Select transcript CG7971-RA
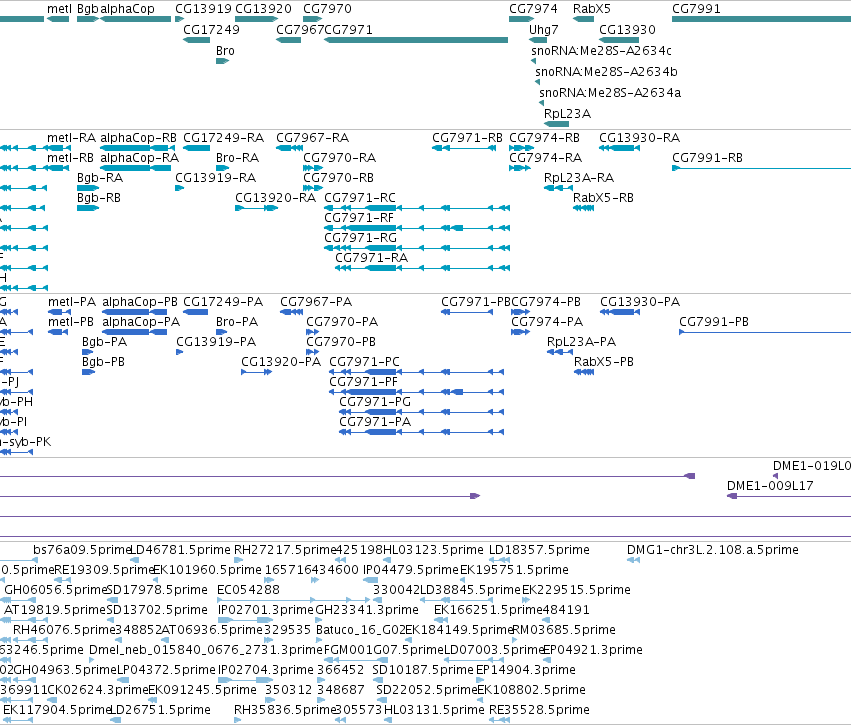The image size is (851, 725). point(423,268)
